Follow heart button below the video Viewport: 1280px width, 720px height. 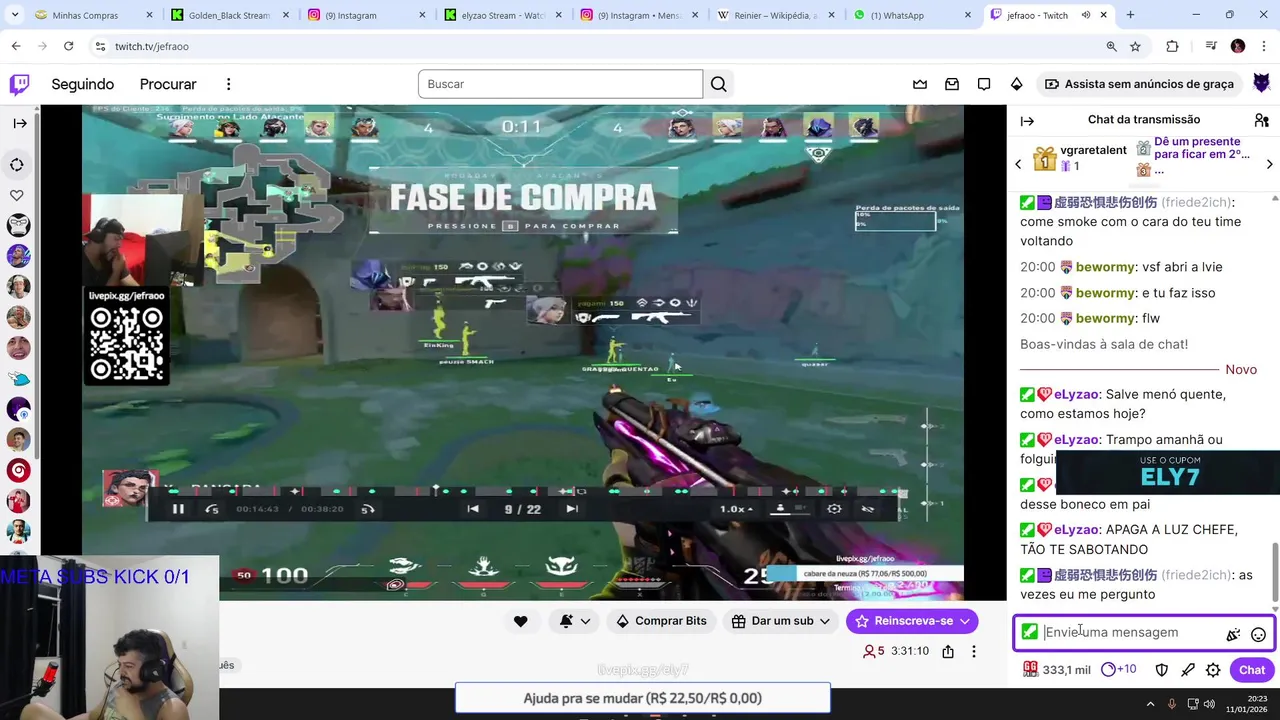click(x=520, y=621)
